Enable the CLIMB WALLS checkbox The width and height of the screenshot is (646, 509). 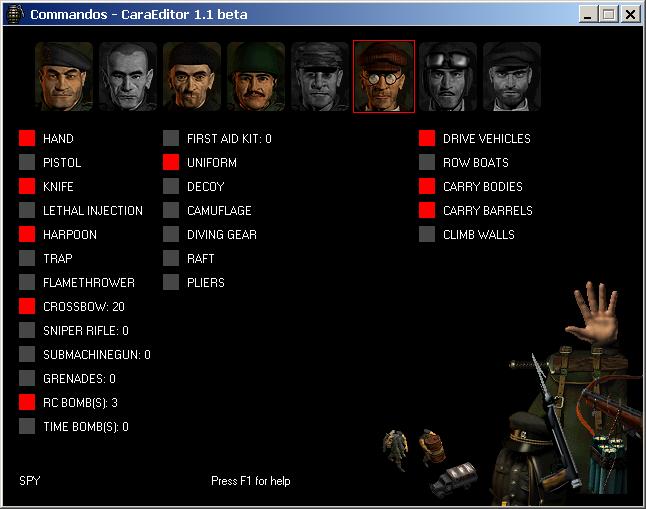tap(427, 234)
